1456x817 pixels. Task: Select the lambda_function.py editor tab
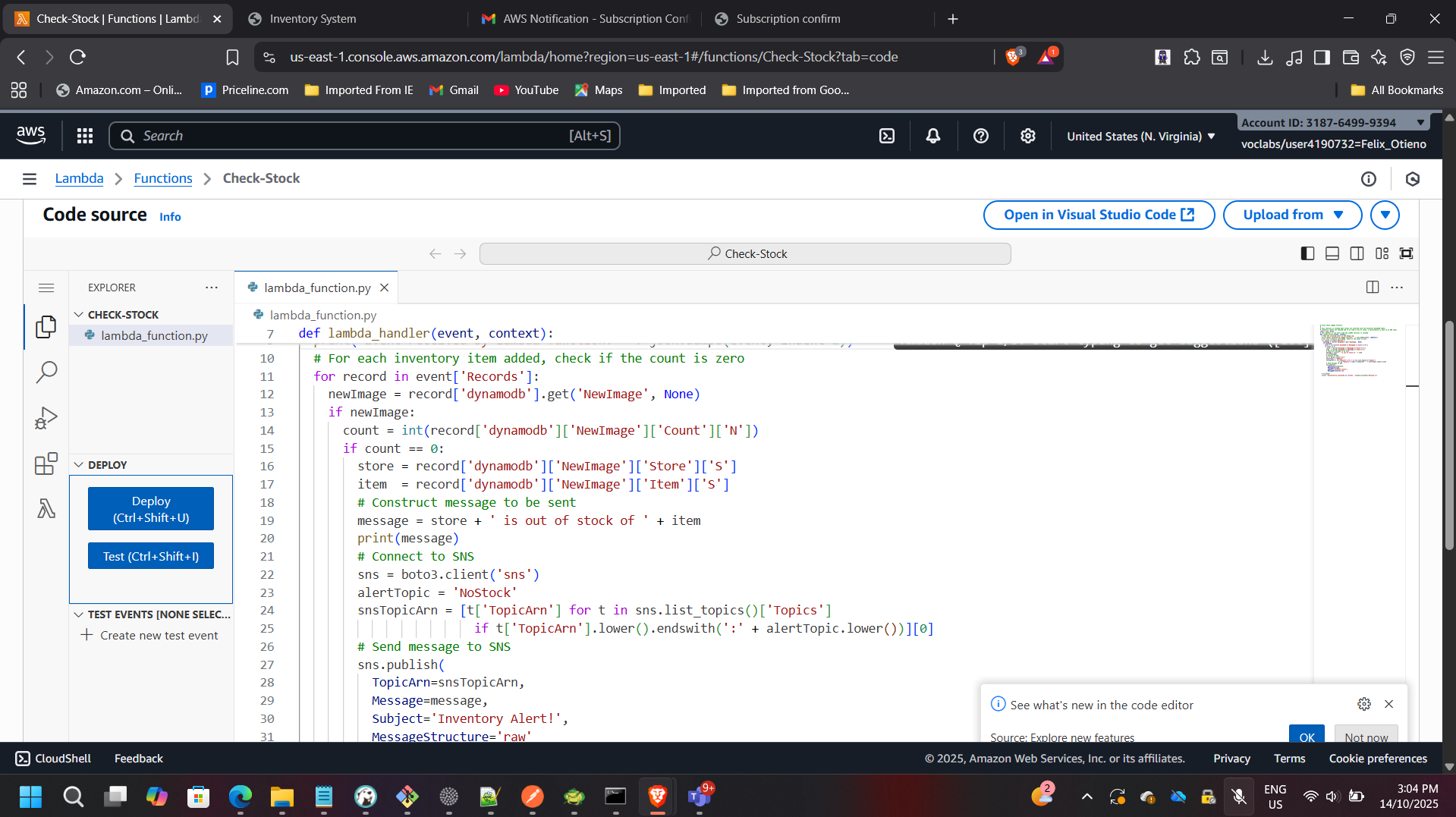(316, 288)
